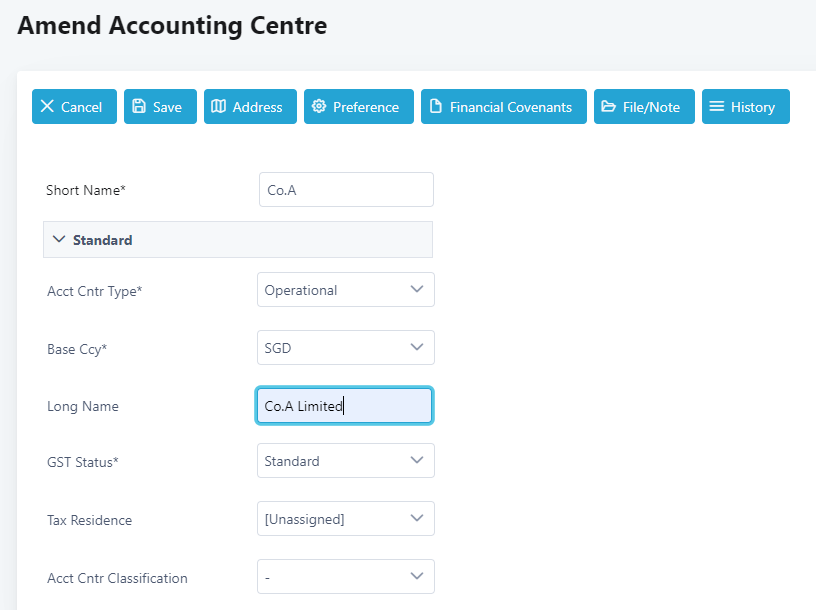Click the Address map icon
Image resolution: width=816 pixels, height=610 pixels.
click(x=219, y=107)
